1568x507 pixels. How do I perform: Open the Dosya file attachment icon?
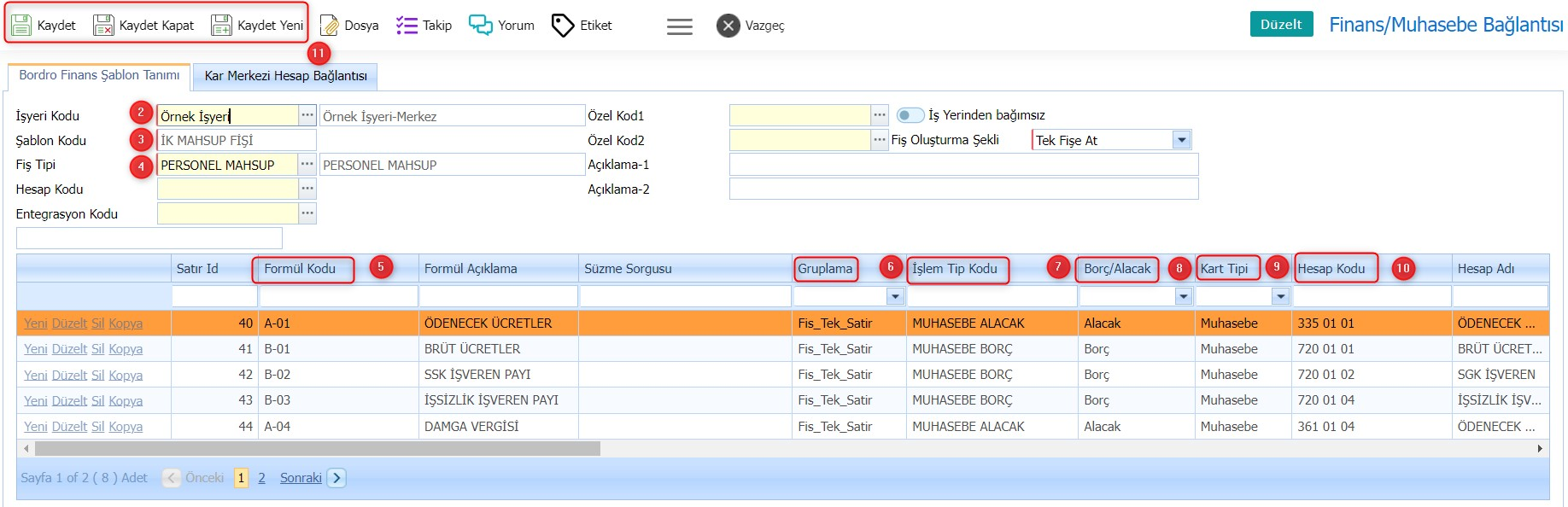[330, 26]
